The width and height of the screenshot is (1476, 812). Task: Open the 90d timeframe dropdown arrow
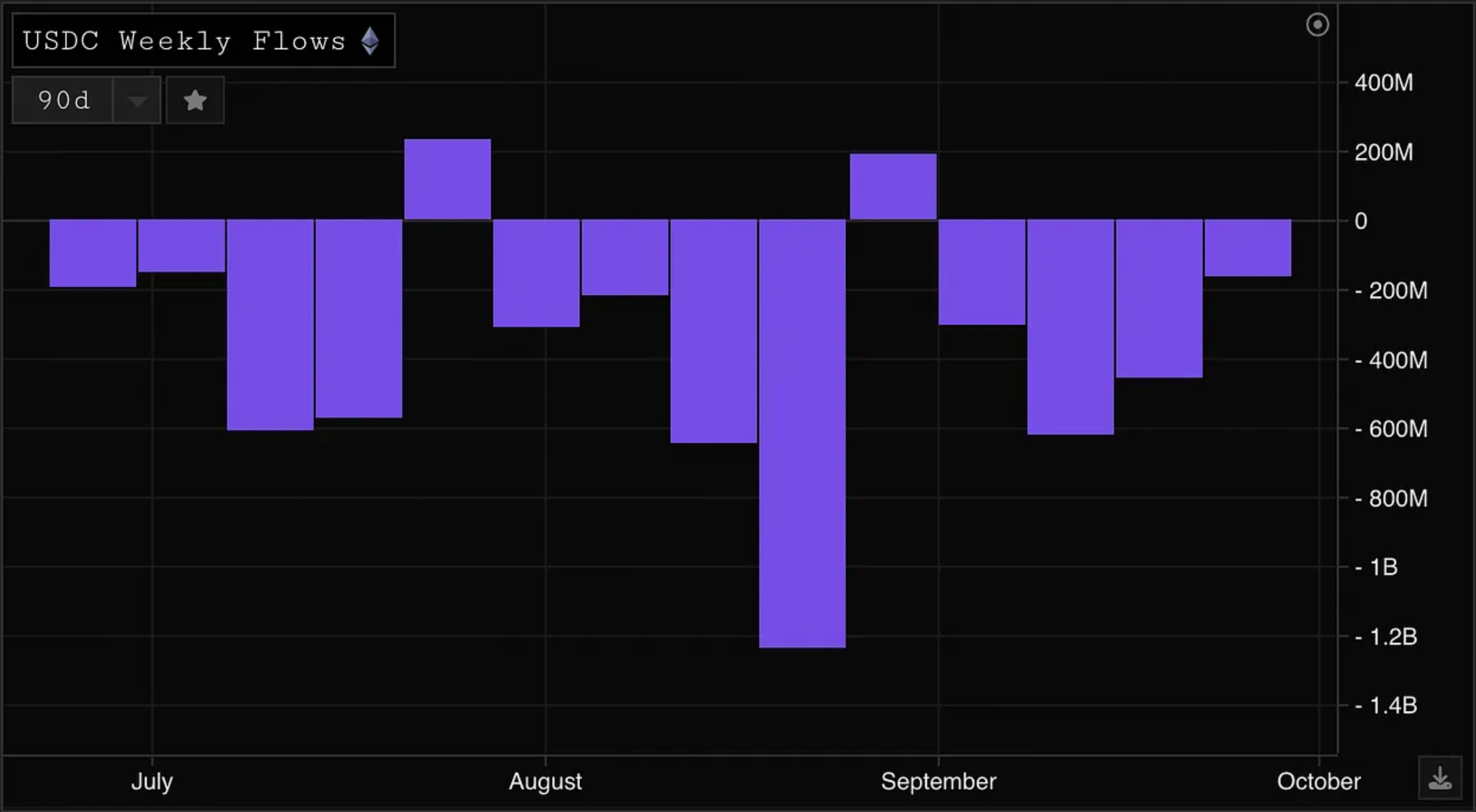(137, 101)
